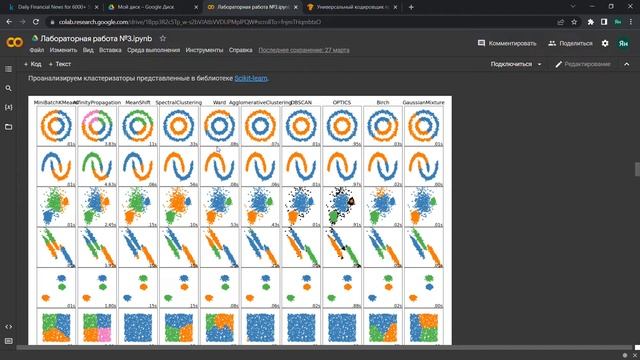Close the Google Диск tab
Viewport: 640px width, 360px height.
pos(196,7)
